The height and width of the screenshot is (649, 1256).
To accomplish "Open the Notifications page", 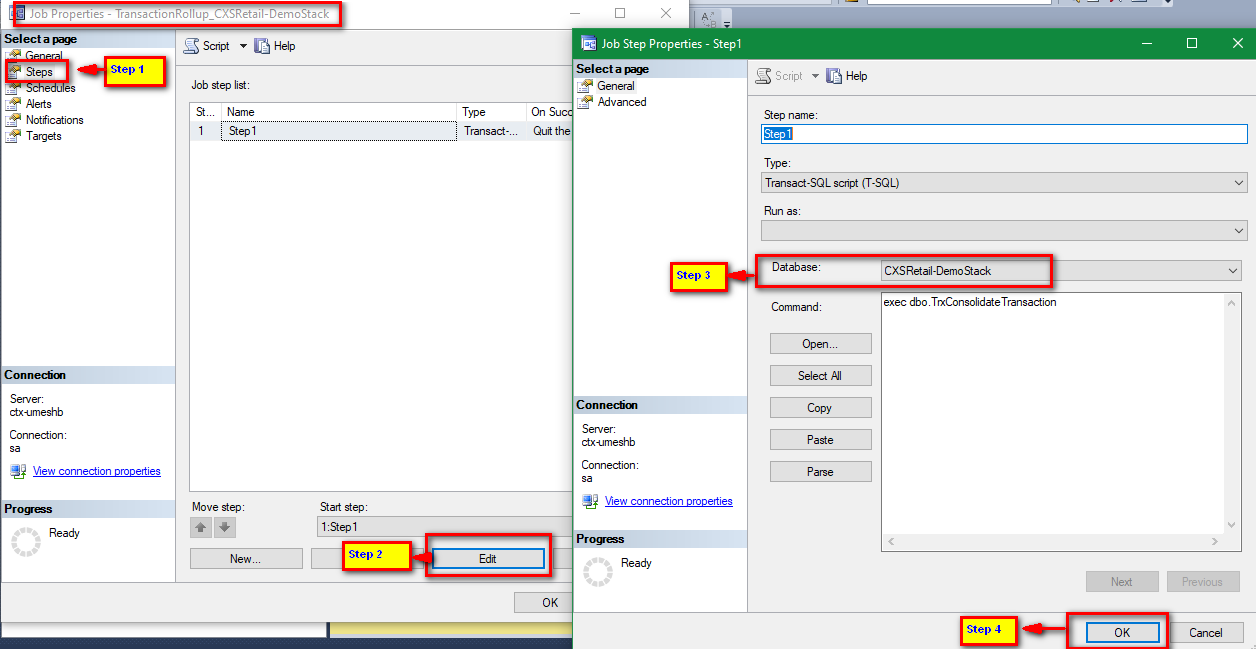I will click(x=54, y=120).
